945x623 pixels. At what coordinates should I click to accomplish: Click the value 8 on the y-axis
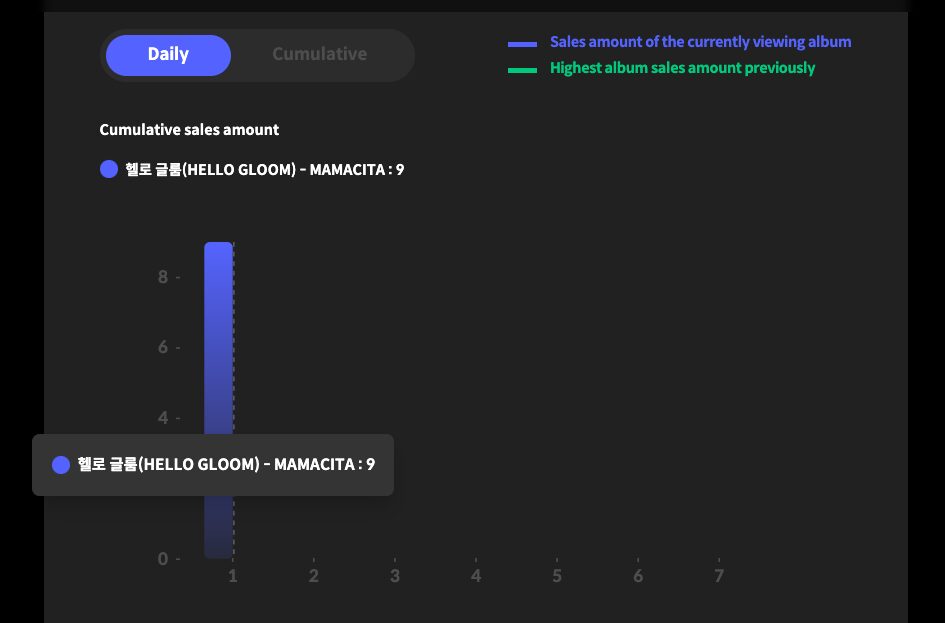tap(163, 277)
